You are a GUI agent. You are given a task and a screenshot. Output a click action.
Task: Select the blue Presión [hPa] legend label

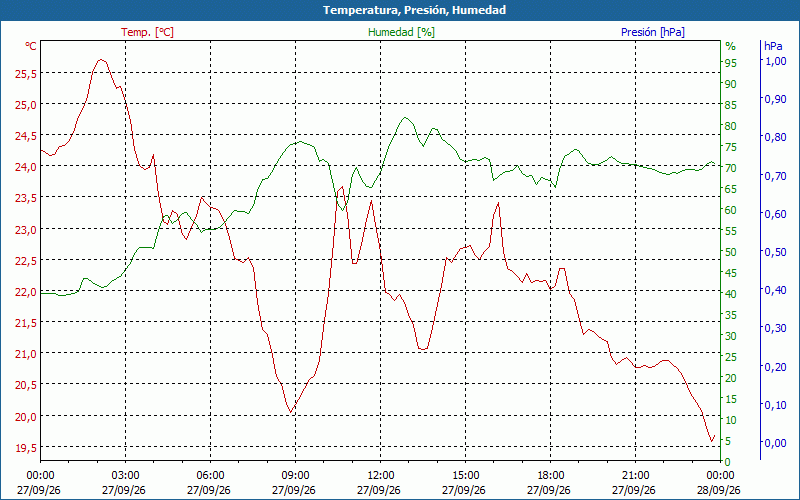653,32
